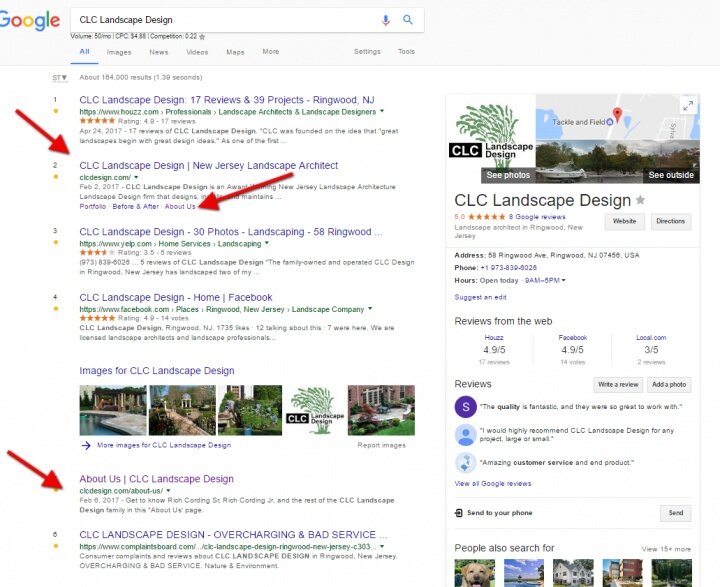This screenshot has height=587, width=720.
Task: Switch to the Images tab
Action: (119, 52)
